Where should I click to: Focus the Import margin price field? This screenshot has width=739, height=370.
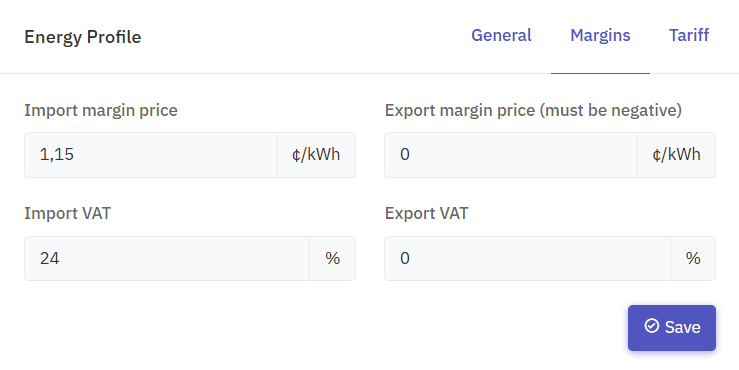click(x=151, y=155)
